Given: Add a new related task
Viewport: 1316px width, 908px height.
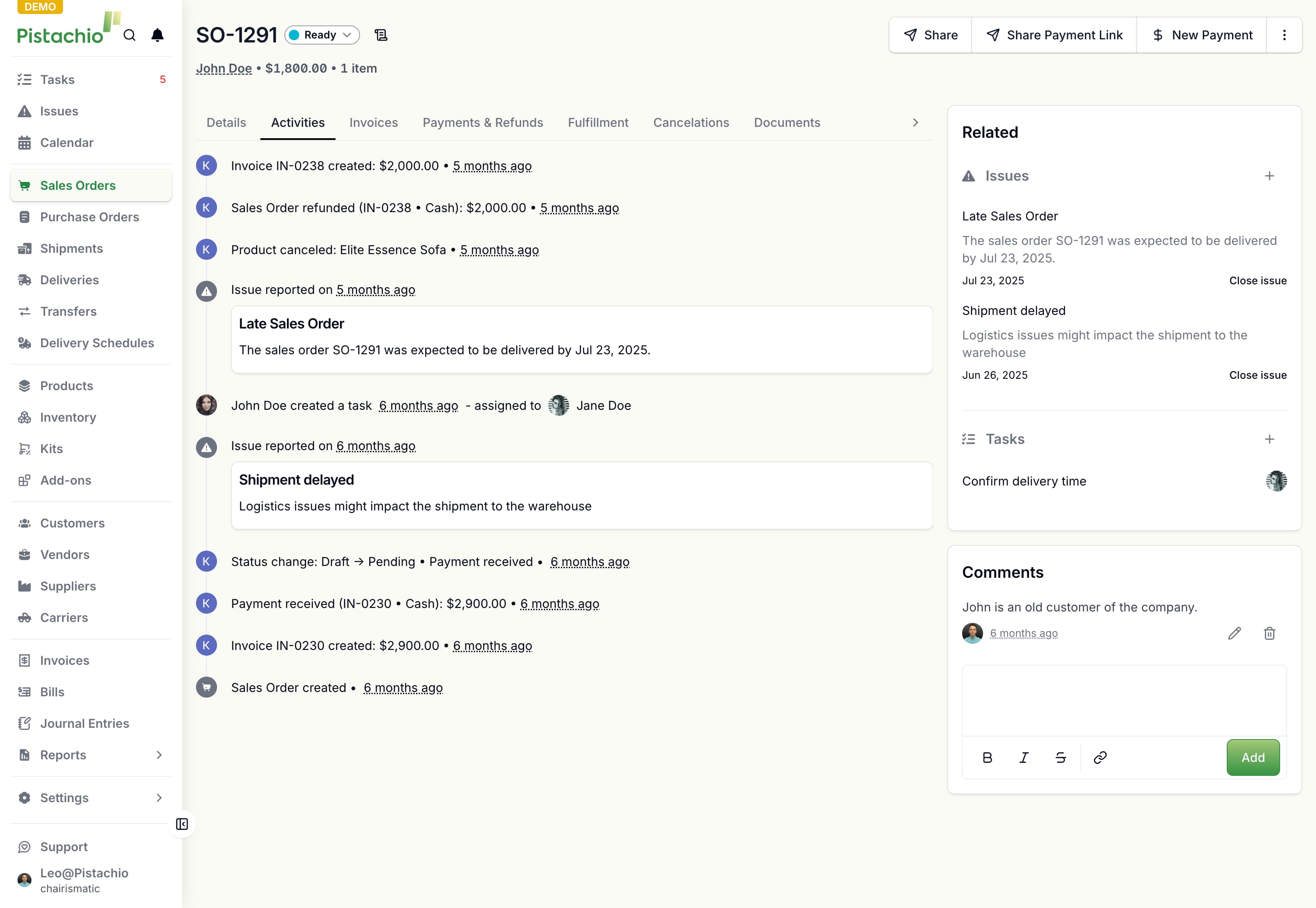Looking at the screenshot, I should (1269, 439).
